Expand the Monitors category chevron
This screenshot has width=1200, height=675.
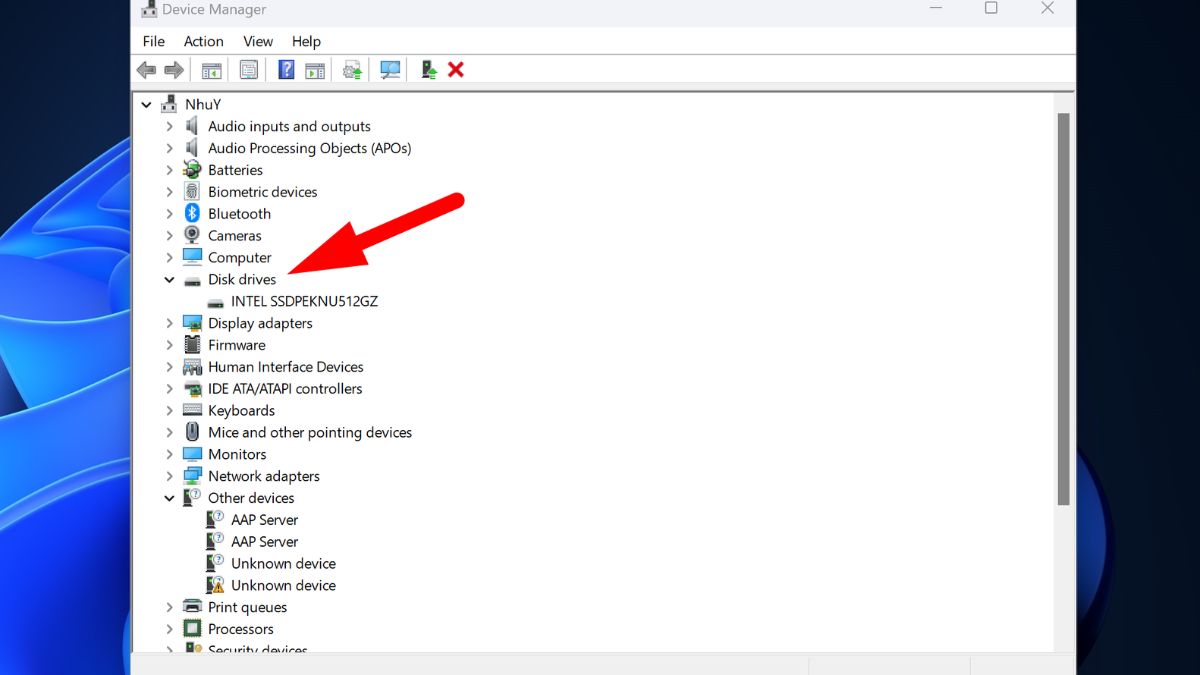tap(169, 454)
